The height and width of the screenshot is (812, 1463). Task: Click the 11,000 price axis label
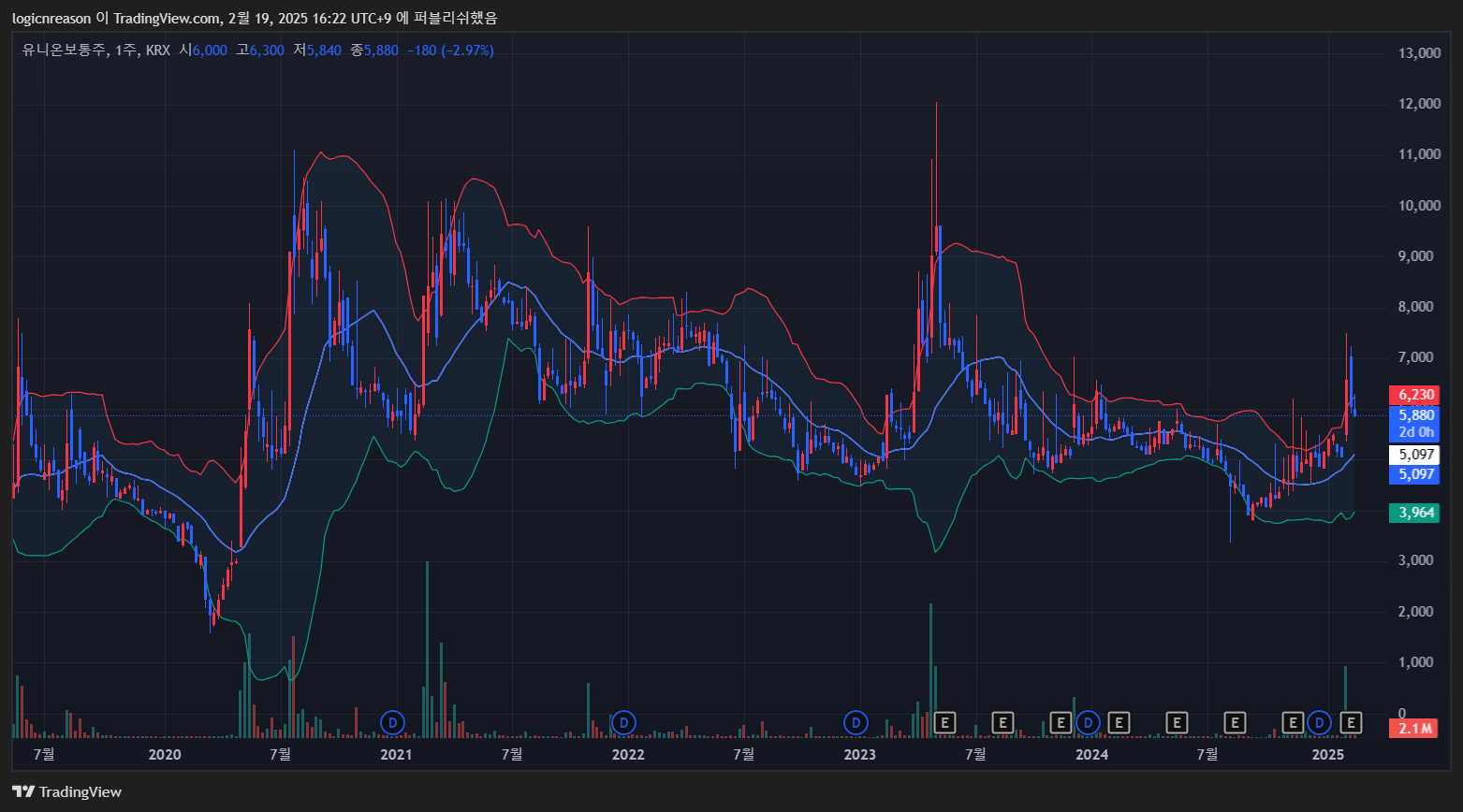coord(1419,154)
